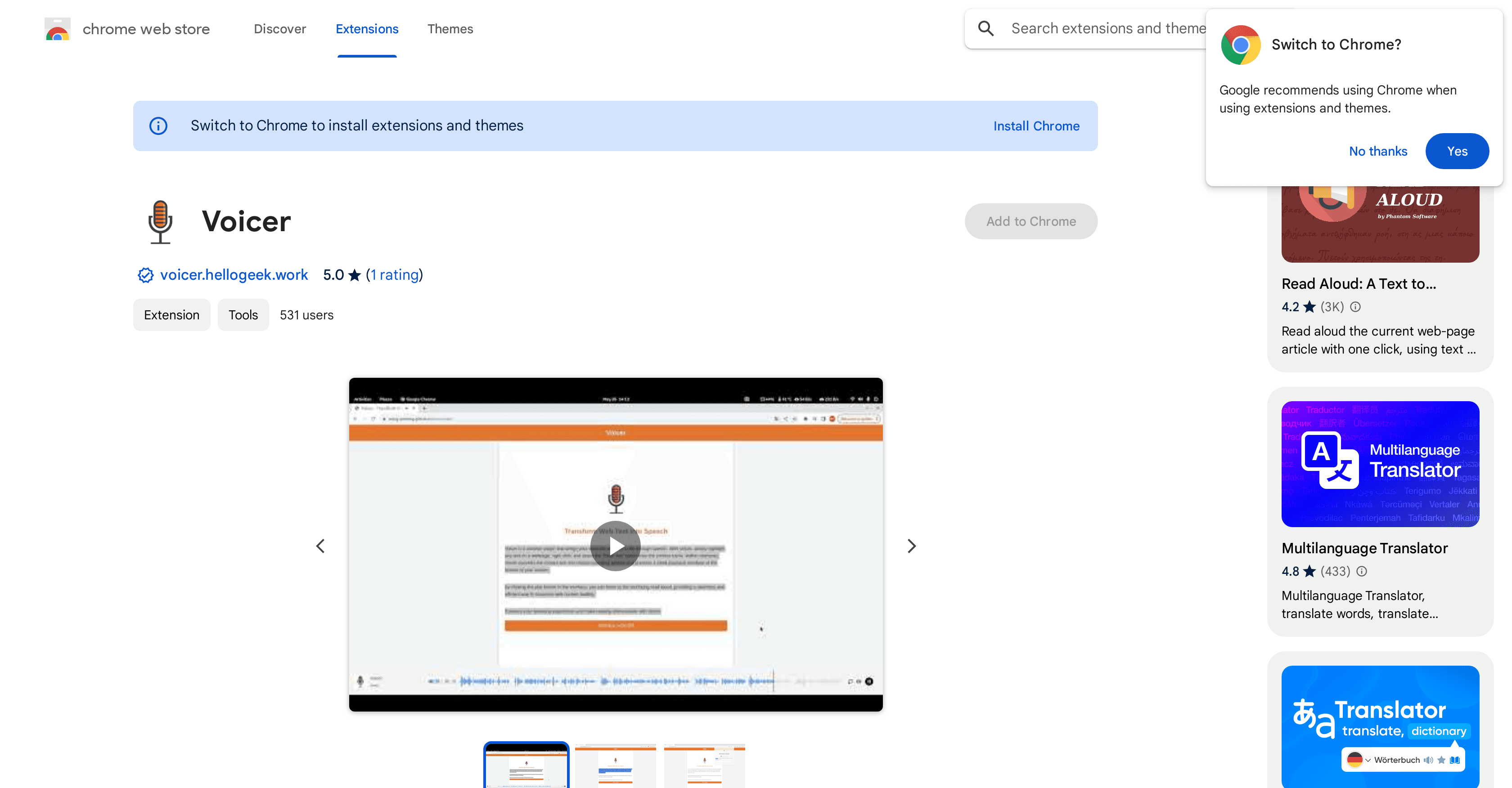Switch to the Themes tab
Image resolution: width=1512 pixels, height=788 pixels.
tap(450, 29)
